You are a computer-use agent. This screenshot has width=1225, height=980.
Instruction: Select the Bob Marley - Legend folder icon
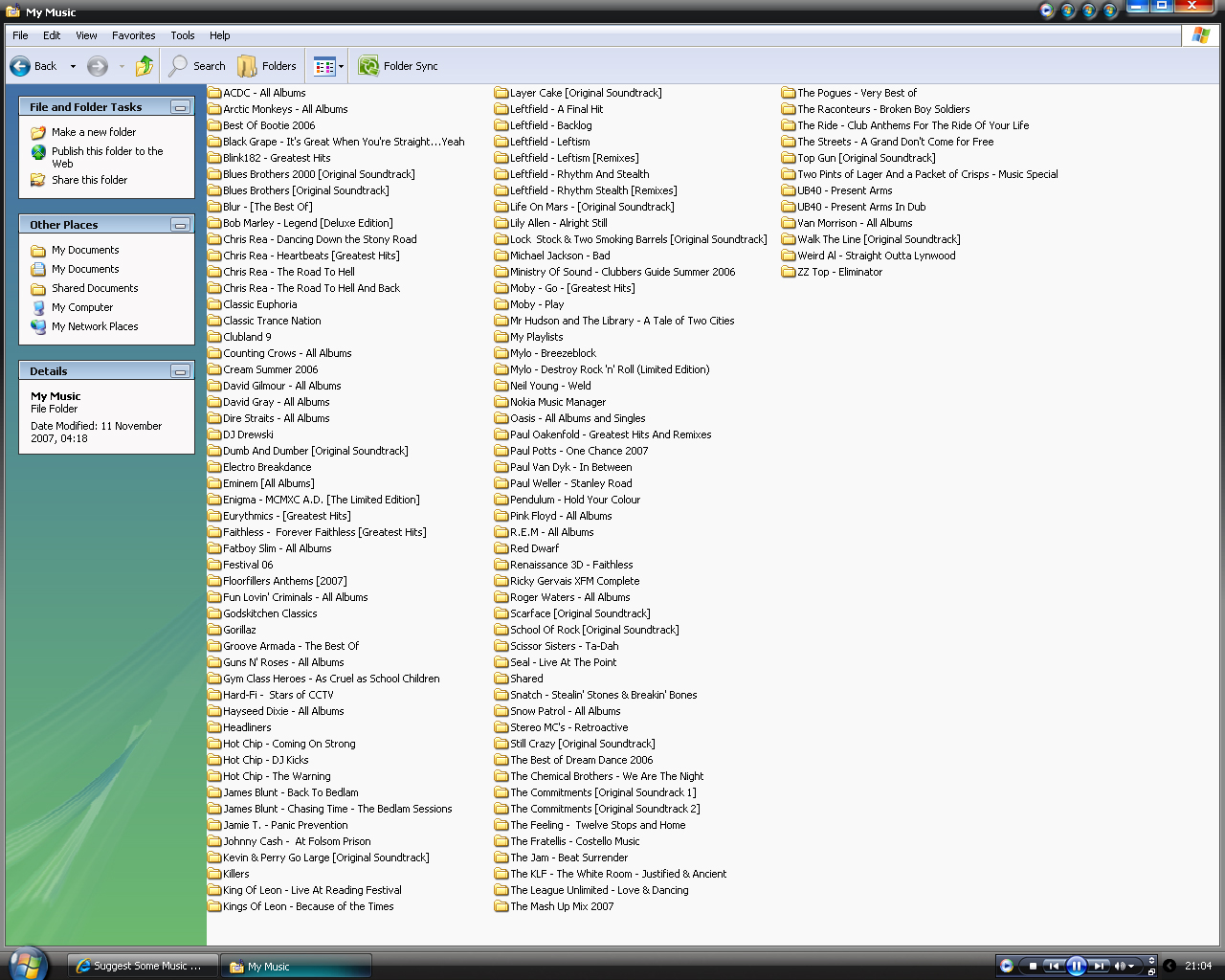(214, 223)
